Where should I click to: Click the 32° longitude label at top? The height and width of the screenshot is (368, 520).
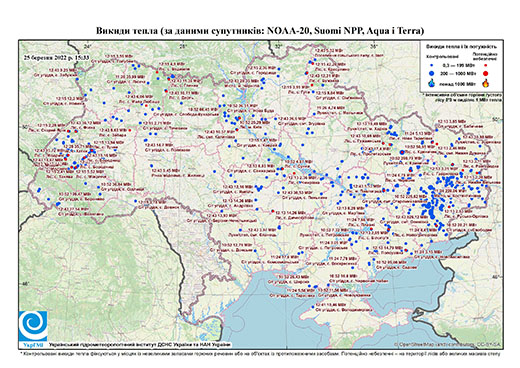[278, 46]
